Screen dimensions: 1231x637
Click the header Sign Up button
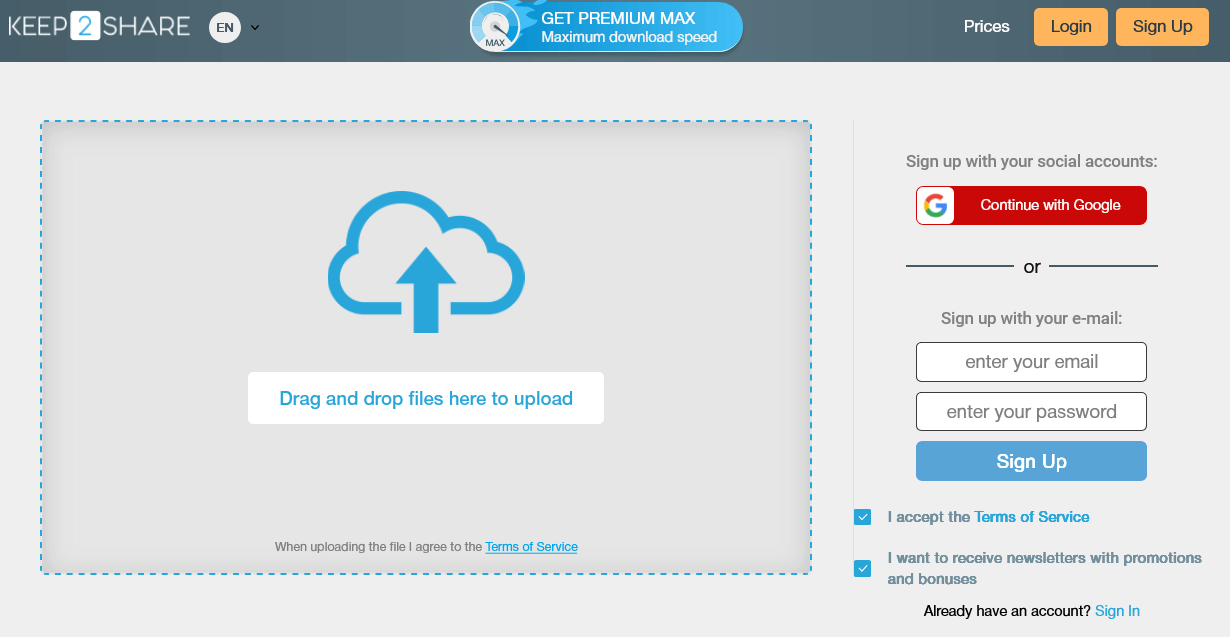[1163, 27]
